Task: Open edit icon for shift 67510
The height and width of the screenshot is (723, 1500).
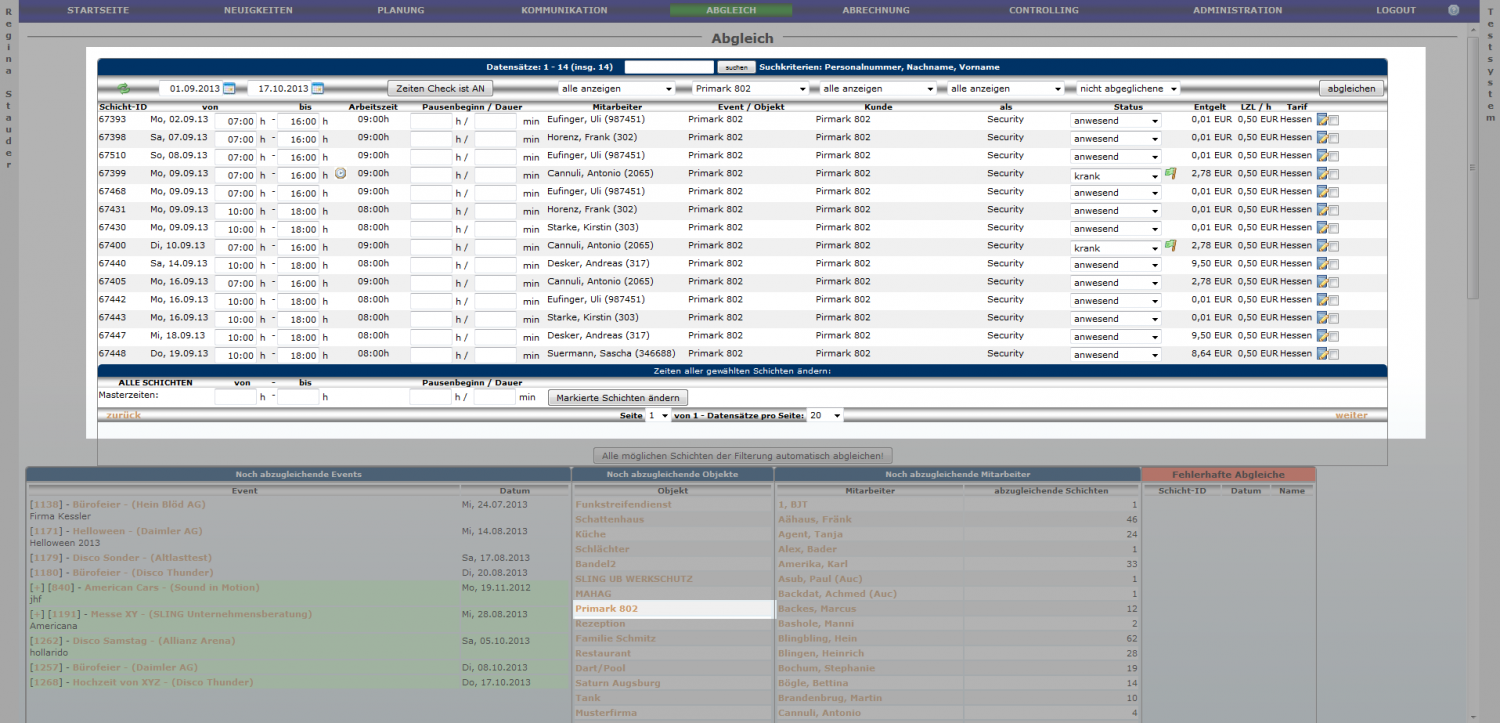Action: pos(1322,156)
